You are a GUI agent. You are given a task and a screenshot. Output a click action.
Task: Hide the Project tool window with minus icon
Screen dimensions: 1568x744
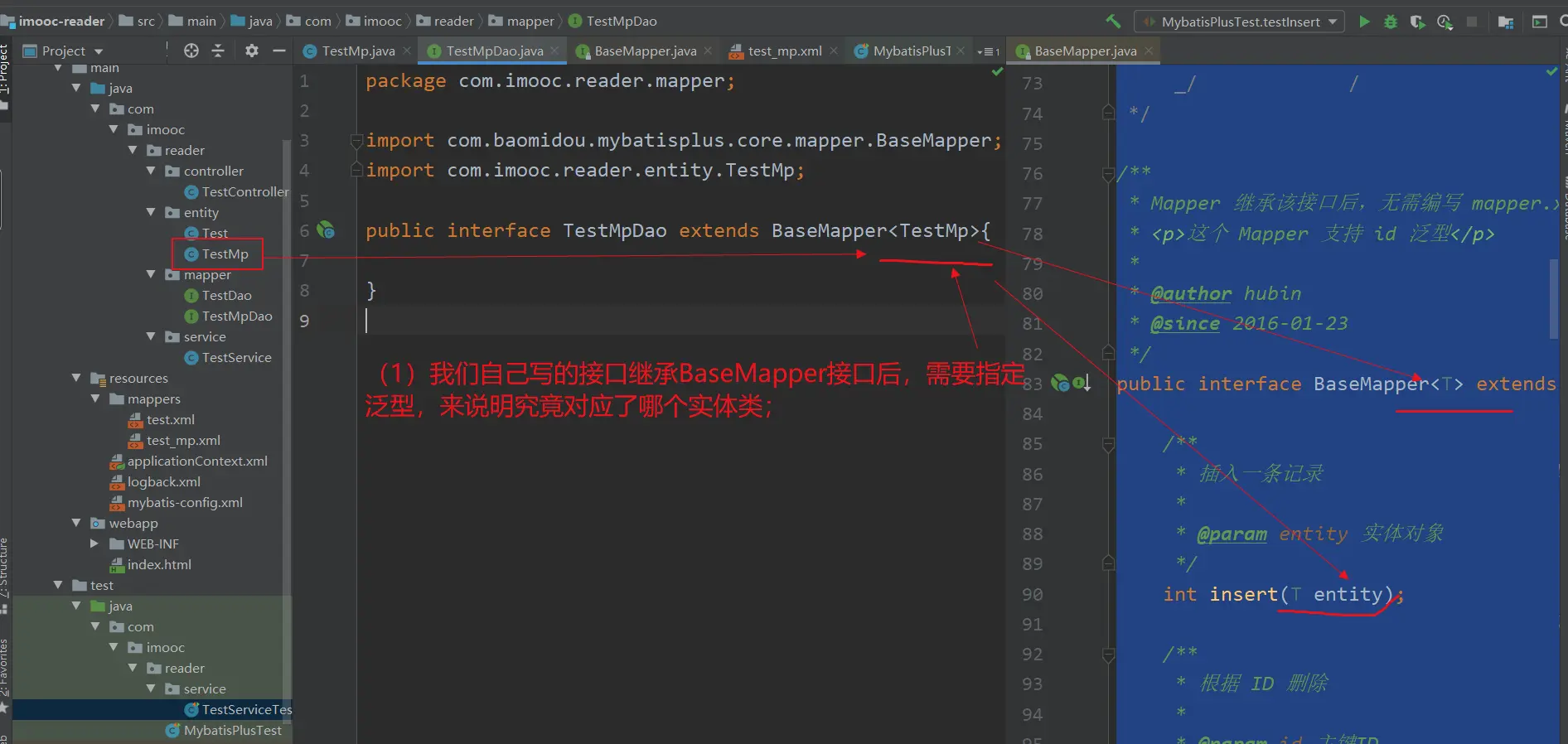[279, 51]
